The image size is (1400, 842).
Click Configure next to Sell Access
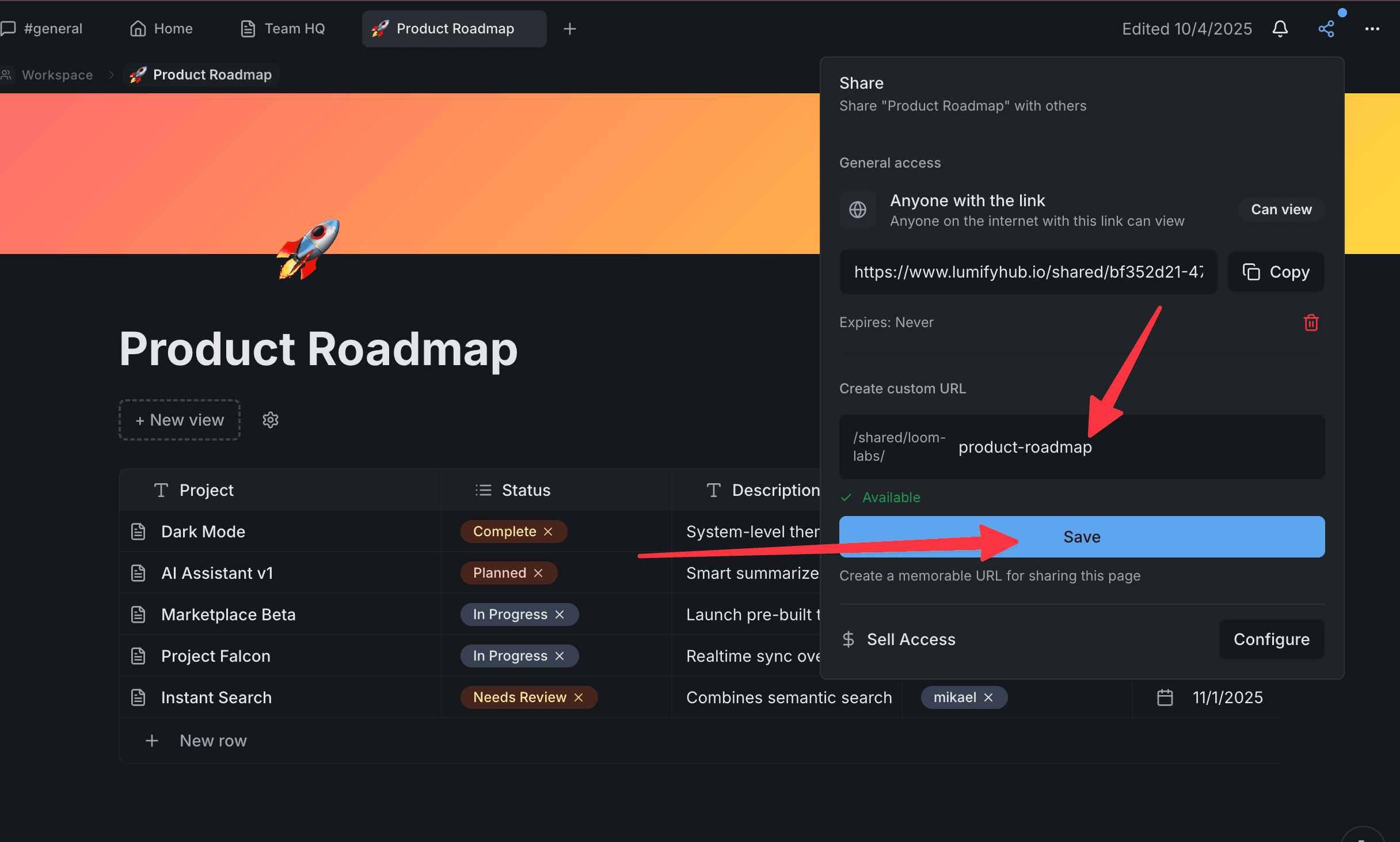(x=1271, y=639)
